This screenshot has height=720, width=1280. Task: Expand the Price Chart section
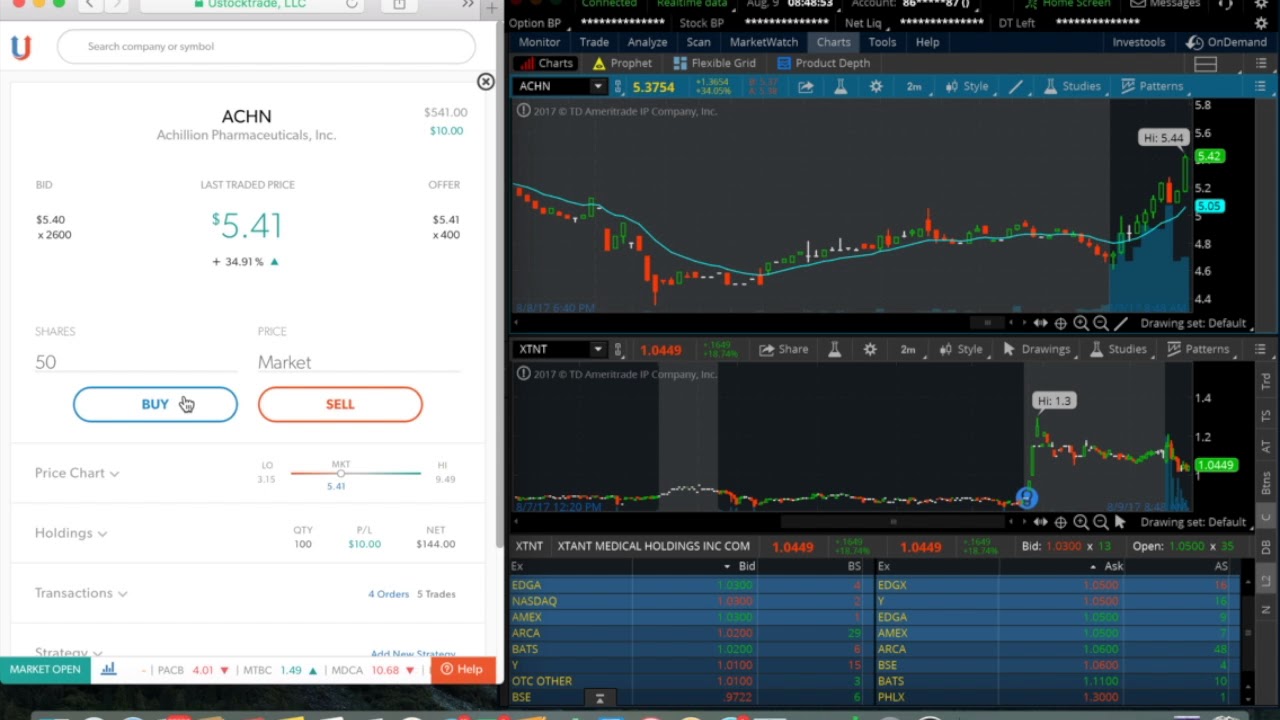(77, 473)
